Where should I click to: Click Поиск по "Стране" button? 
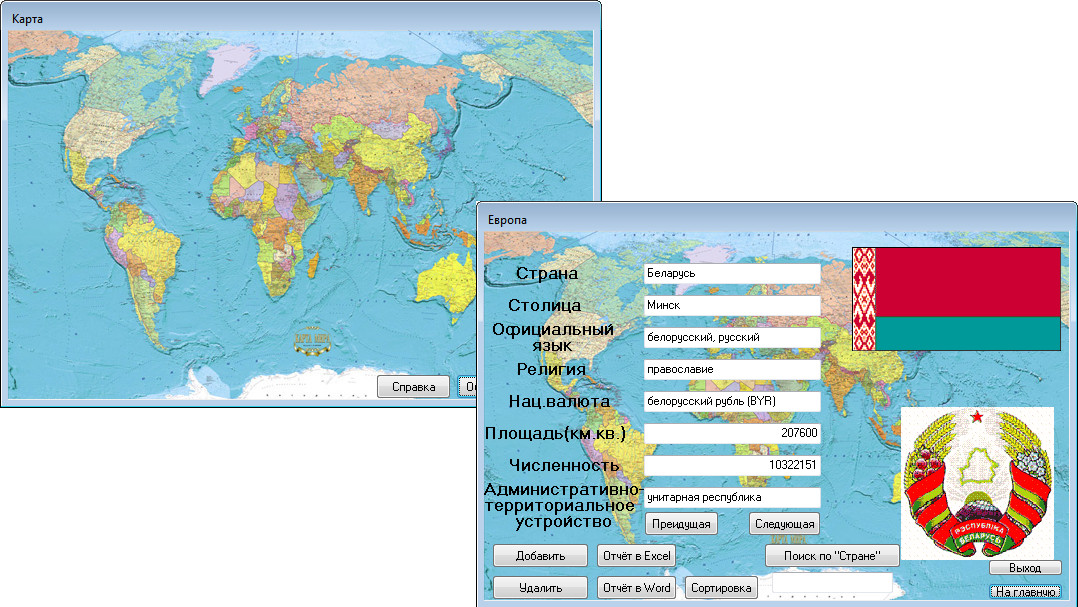(832, 555)
